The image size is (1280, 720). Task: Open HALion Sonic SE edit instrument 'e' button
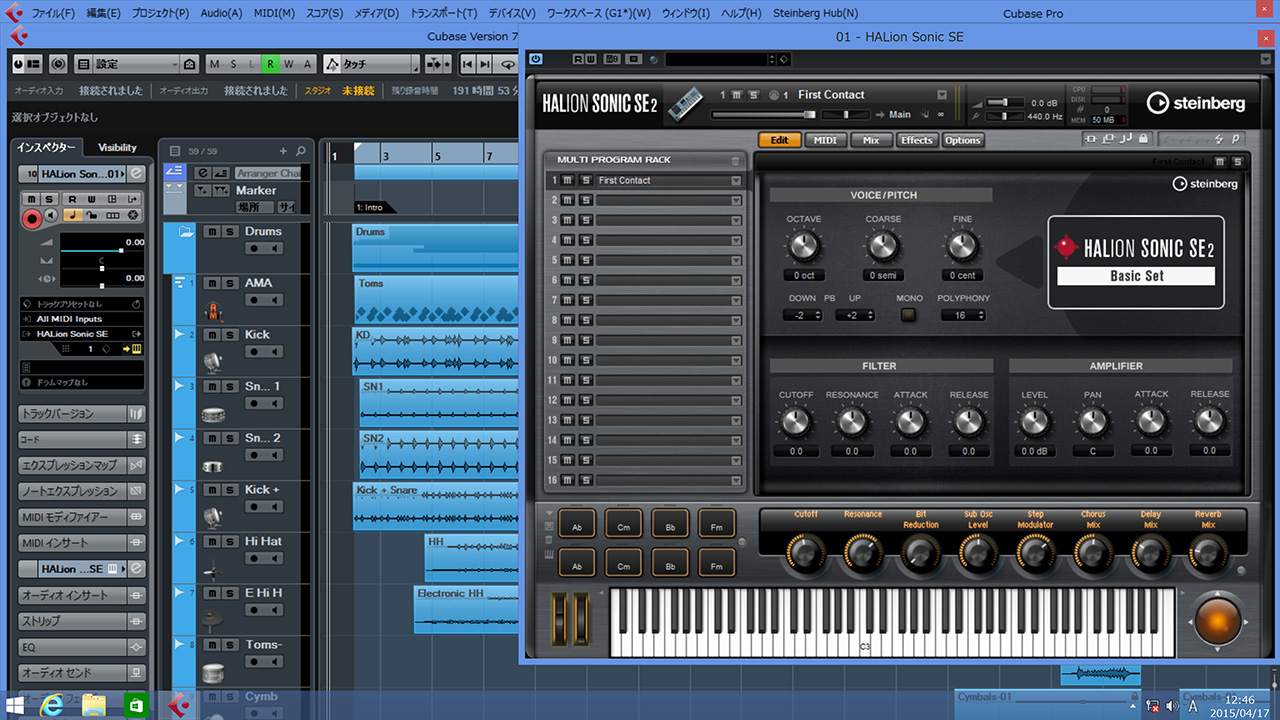(137, 174)
